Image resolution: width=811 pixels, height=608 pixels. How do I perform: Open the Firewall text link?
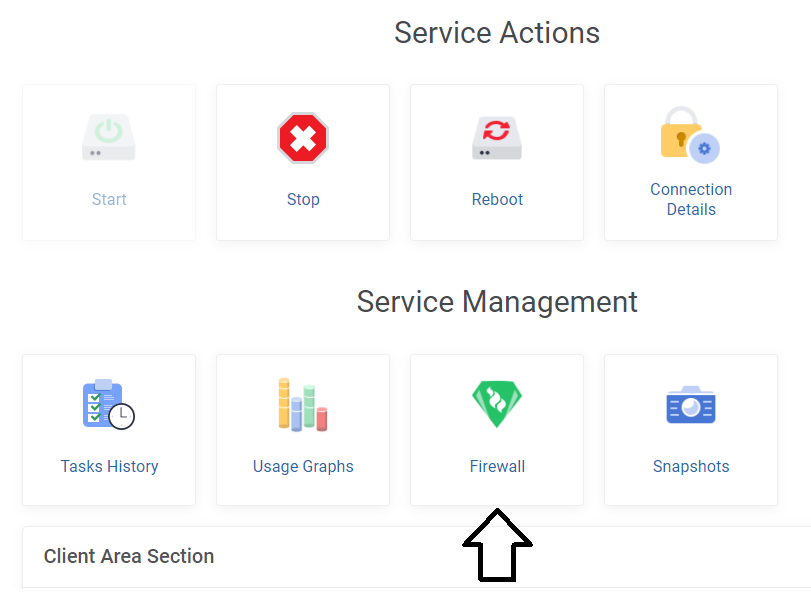[497, 466]
